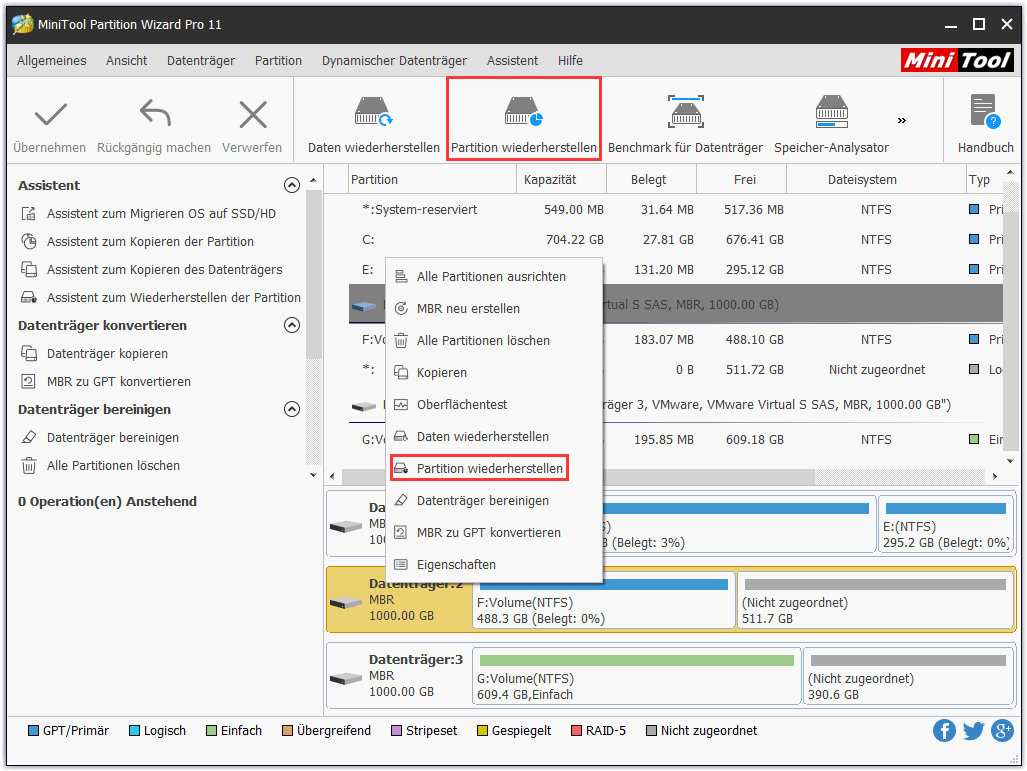Viewport: 1027px width, 771px height.
Task: Click the blue usage bar of E:(NTFS)
Action: tap(945, 509)
